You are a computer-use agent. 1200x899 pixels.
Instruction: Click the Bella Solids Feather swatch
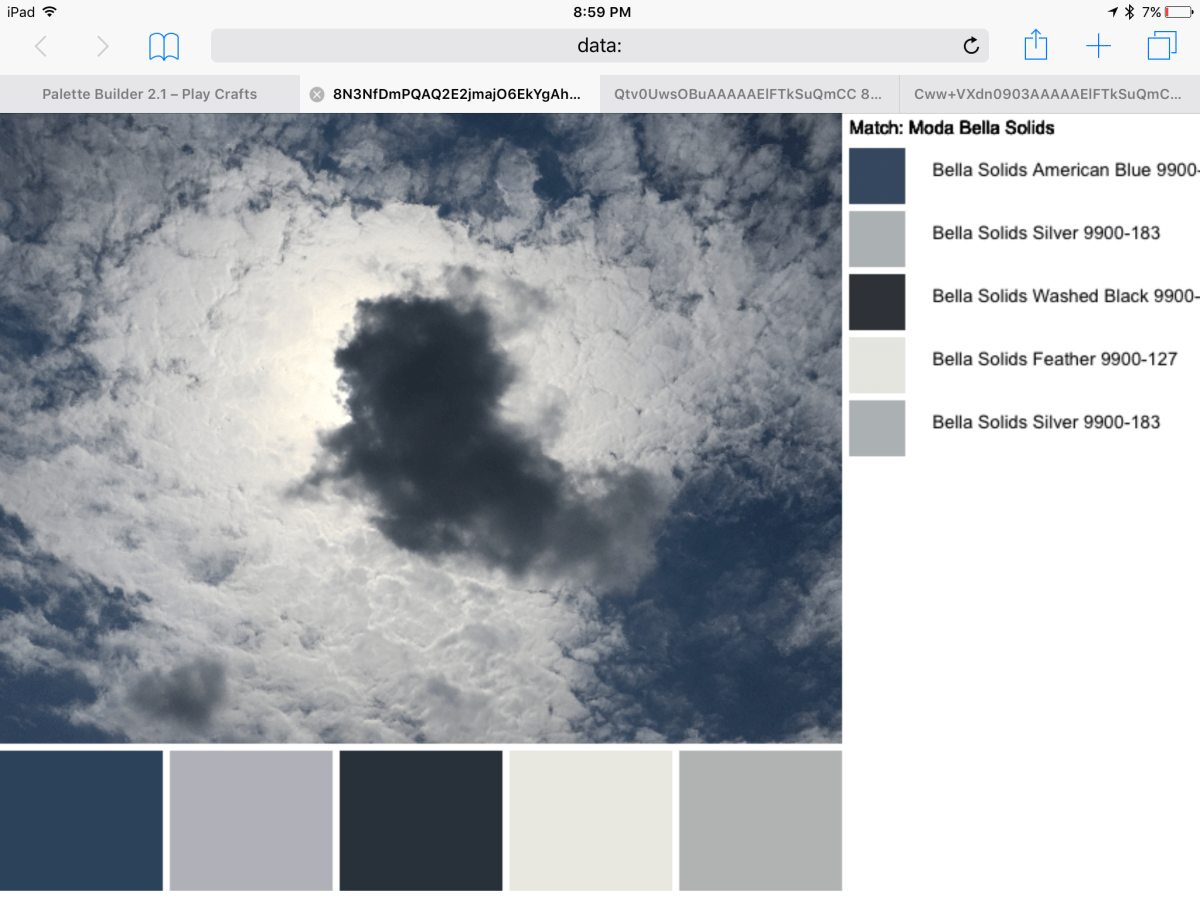877,365
